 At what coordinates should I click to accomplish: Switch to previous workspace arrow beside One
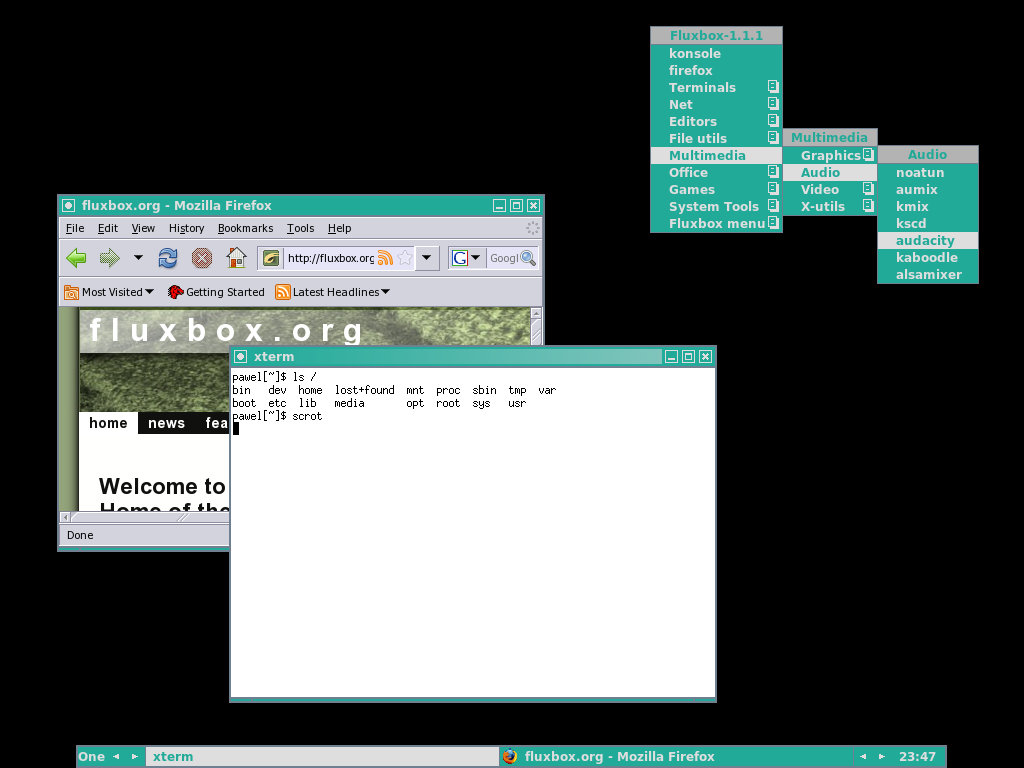(116, 756)
